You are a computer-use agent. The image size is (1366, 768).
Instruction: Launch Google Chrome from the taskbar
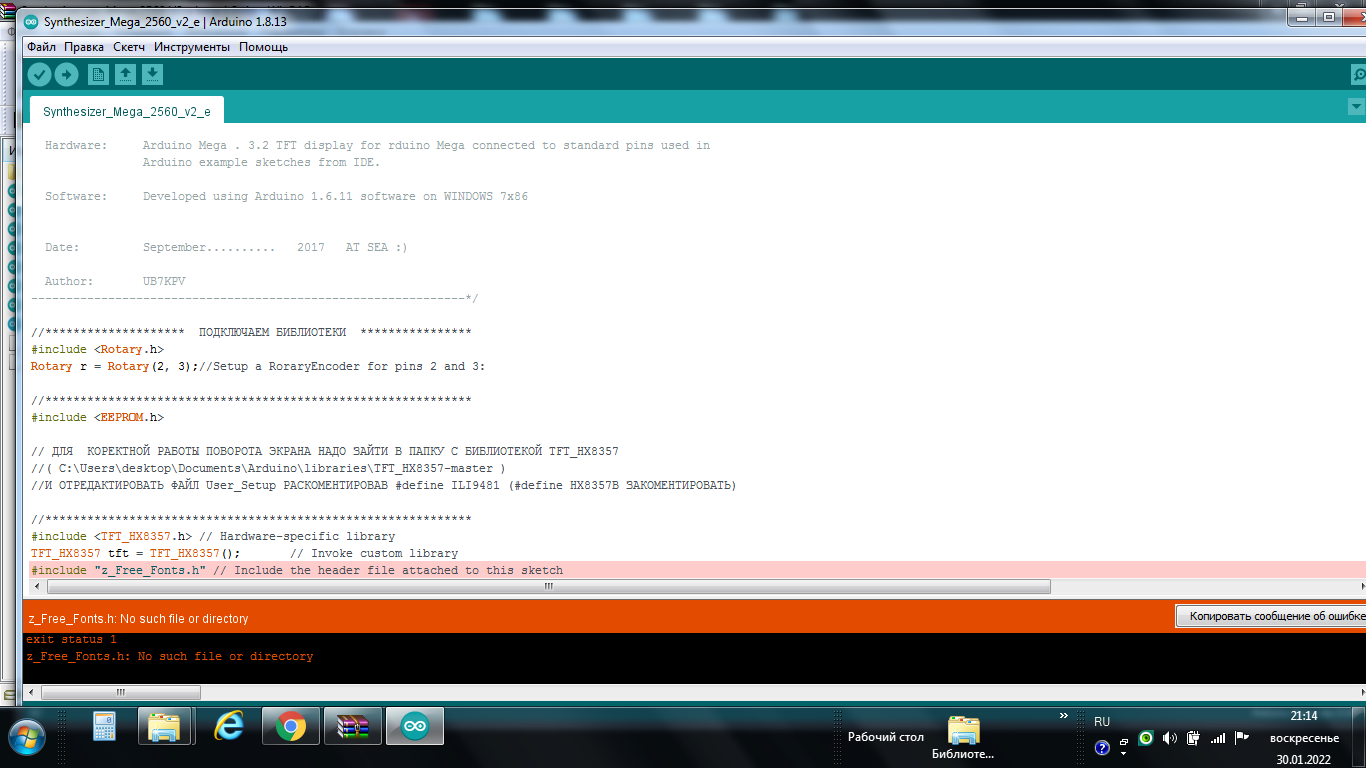(291, 727)
